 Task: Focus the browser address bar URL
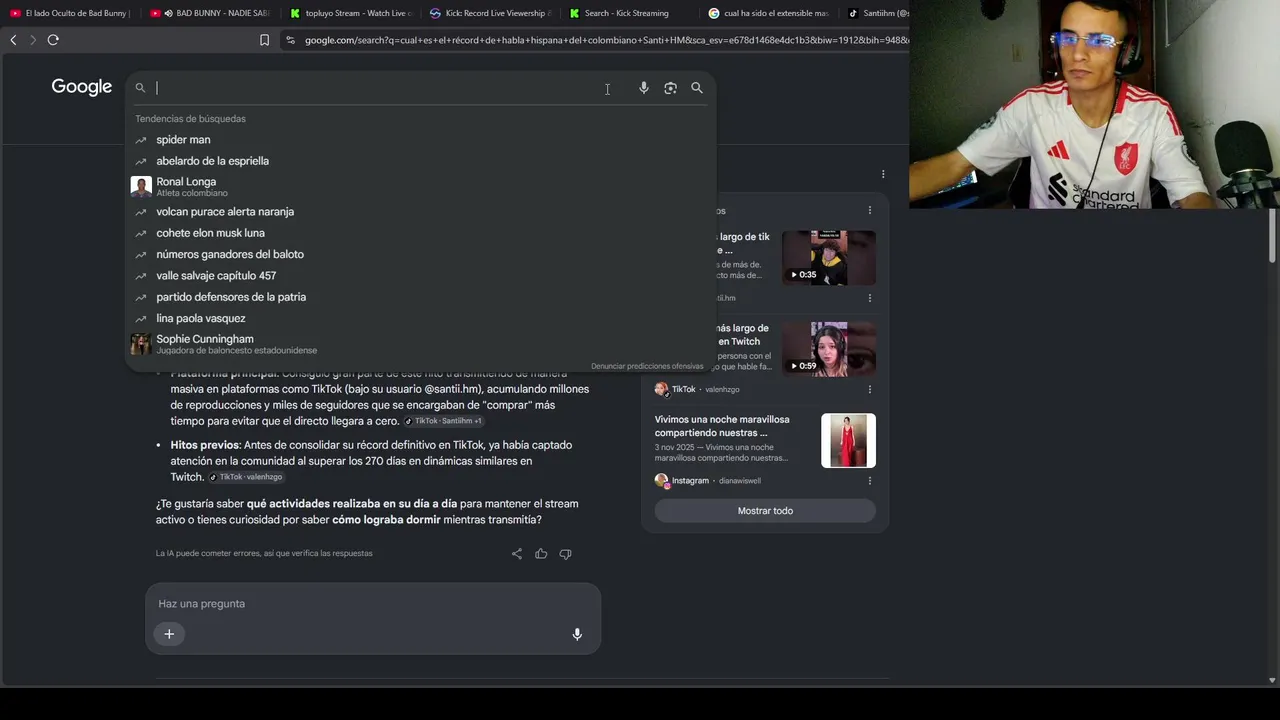(x=606, y=40)
